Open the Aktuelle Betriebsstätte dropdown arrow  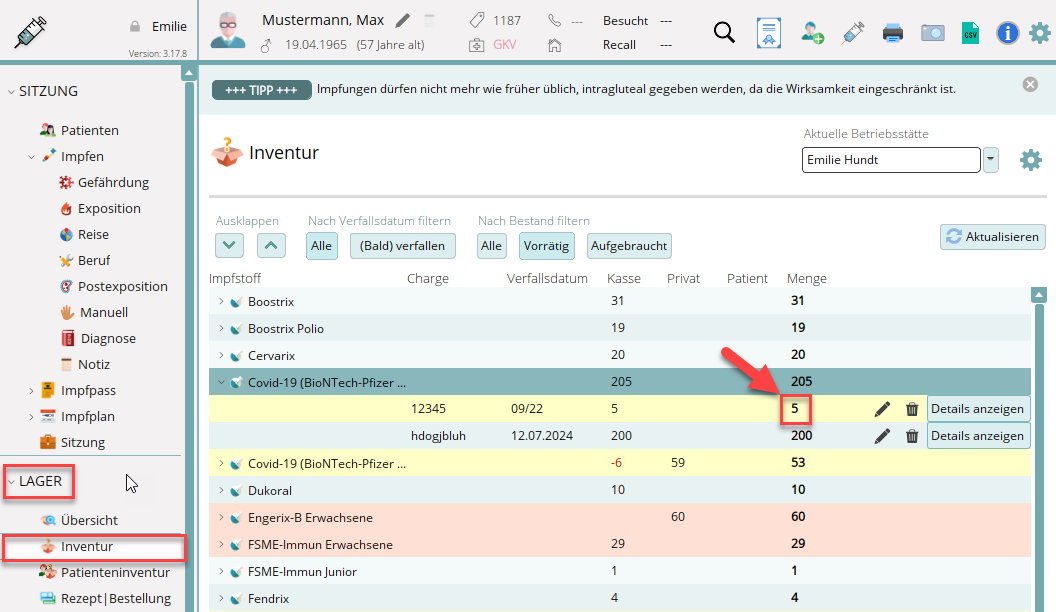coord(991,159)
